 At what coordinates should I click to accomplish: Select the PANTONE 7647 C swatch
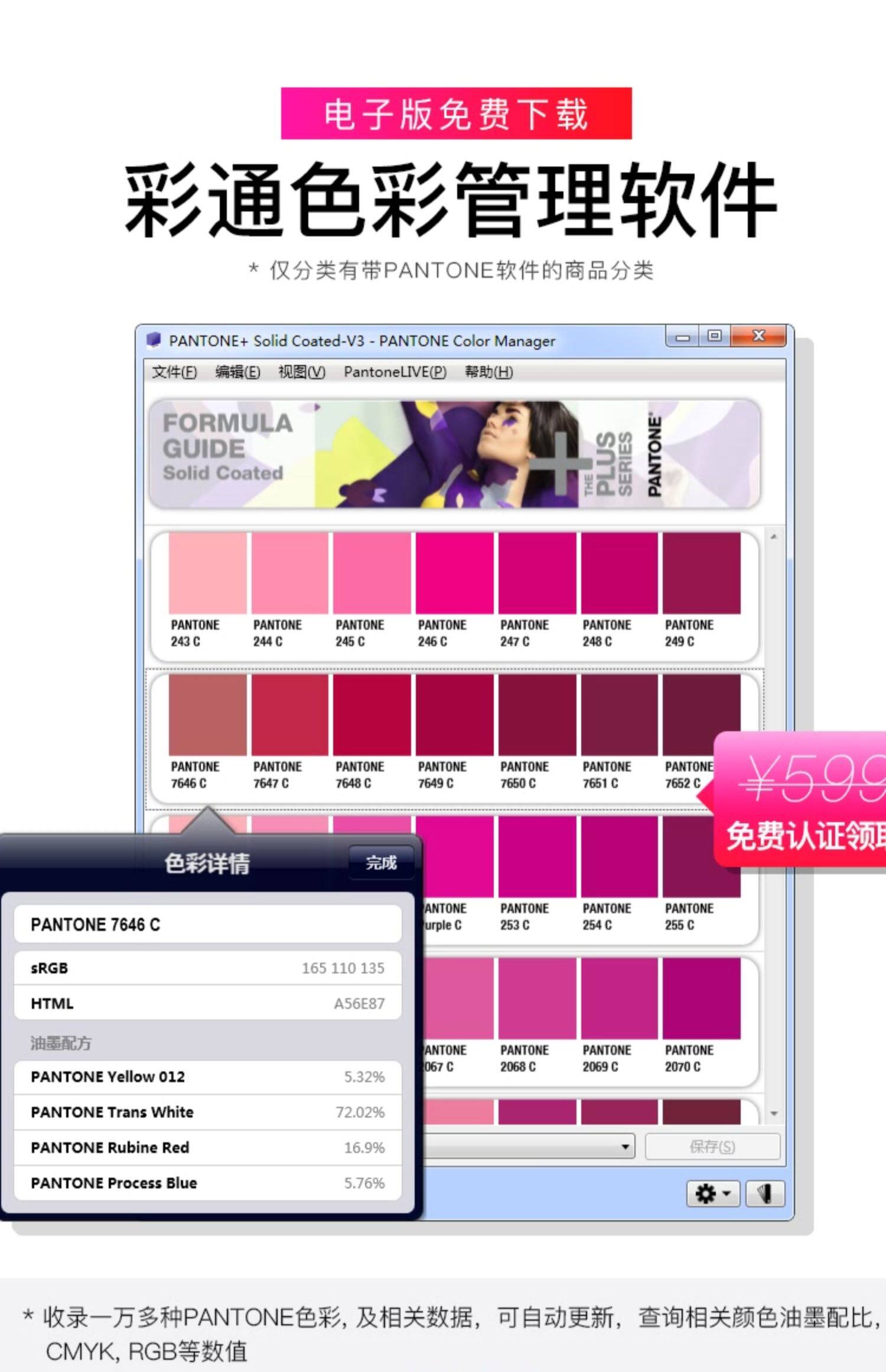(290, 715)
